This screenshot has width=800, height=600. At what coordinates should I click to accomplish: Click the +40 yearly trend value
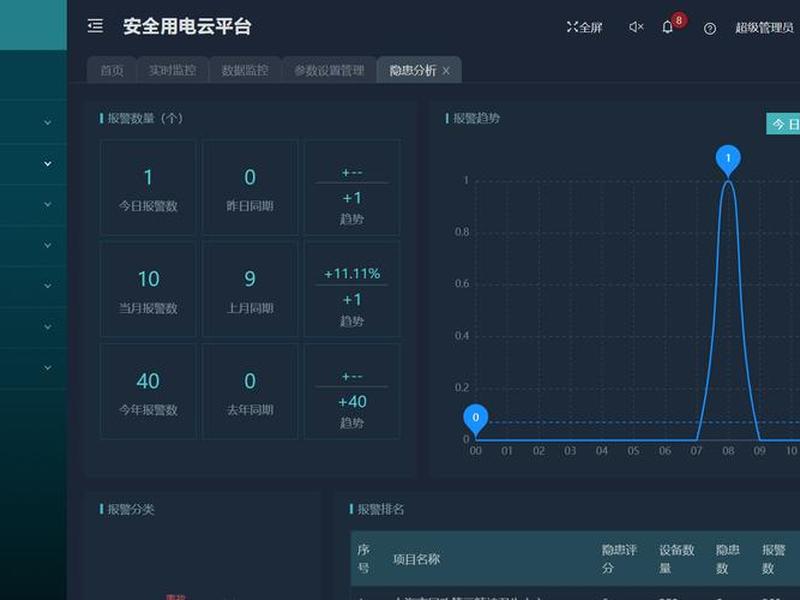[x=352, y=402]
